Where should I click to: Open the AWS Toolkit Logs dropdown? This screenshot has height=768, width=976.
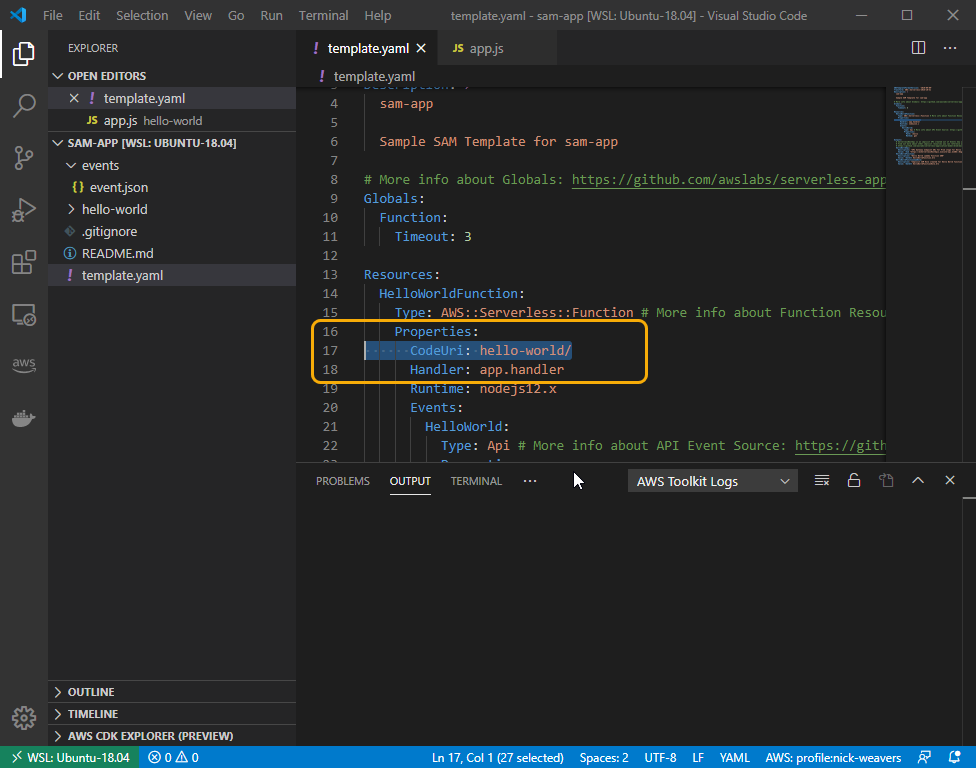coord(712,480)
